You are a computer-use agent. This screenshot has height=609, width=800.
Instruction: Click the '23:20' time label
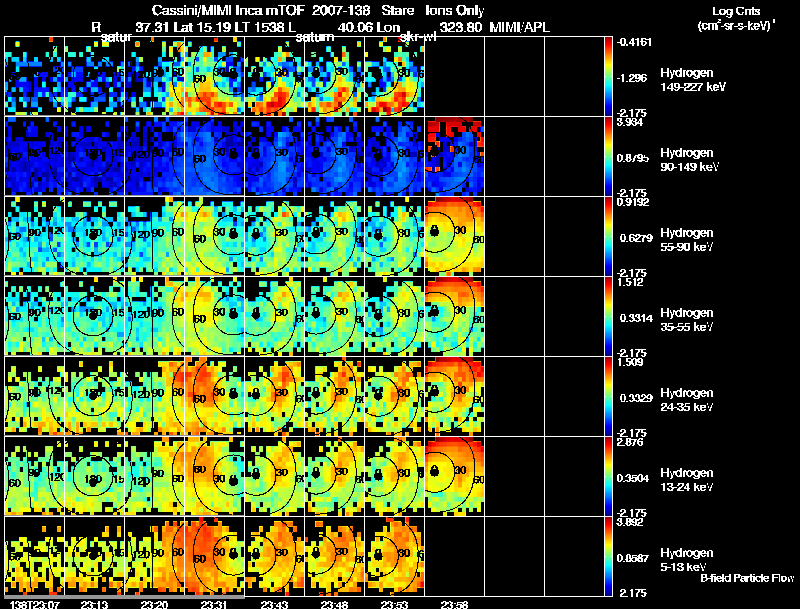coord(155,604)
